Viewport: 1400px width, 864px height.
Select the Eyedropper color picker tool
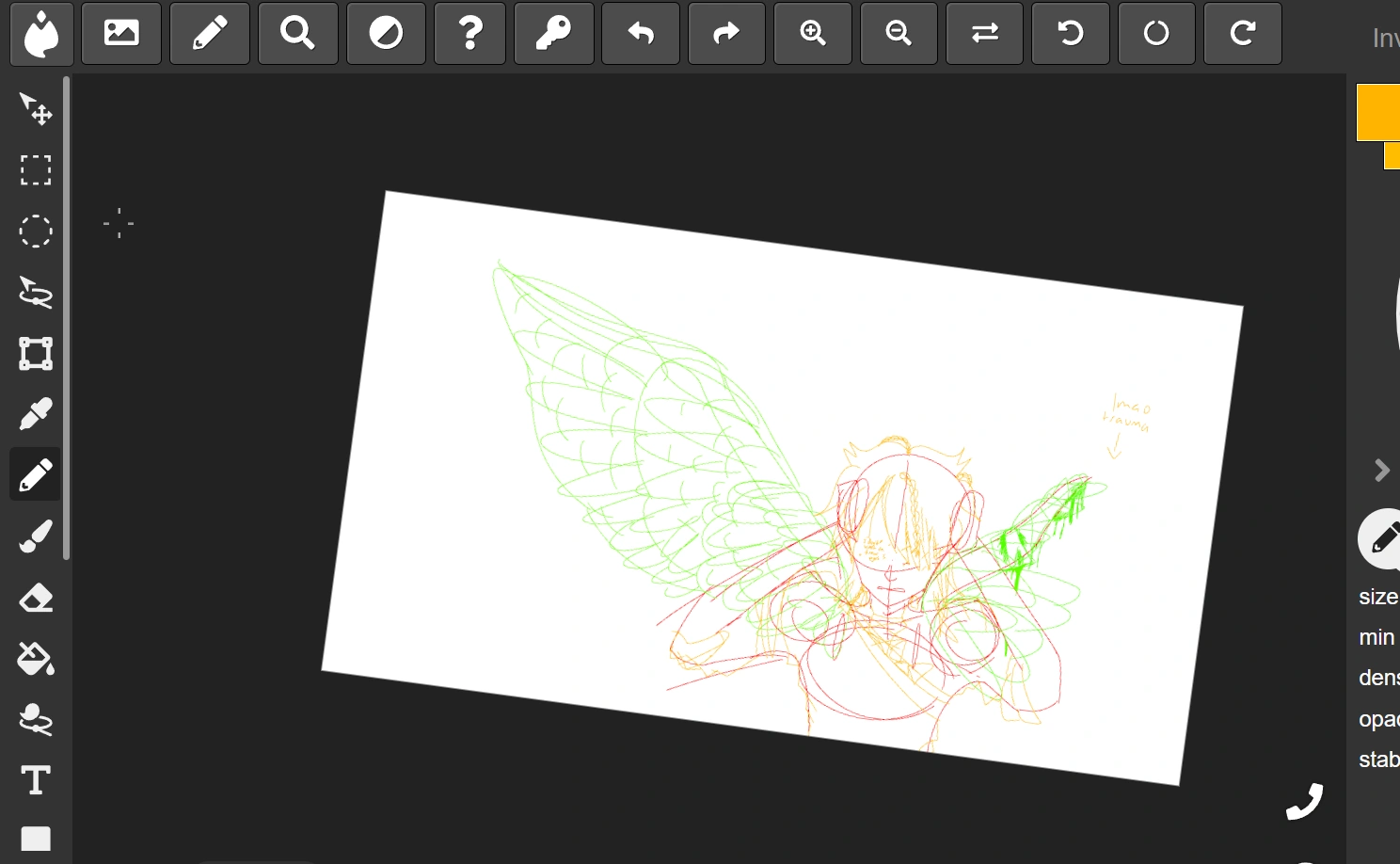point(36,414)
